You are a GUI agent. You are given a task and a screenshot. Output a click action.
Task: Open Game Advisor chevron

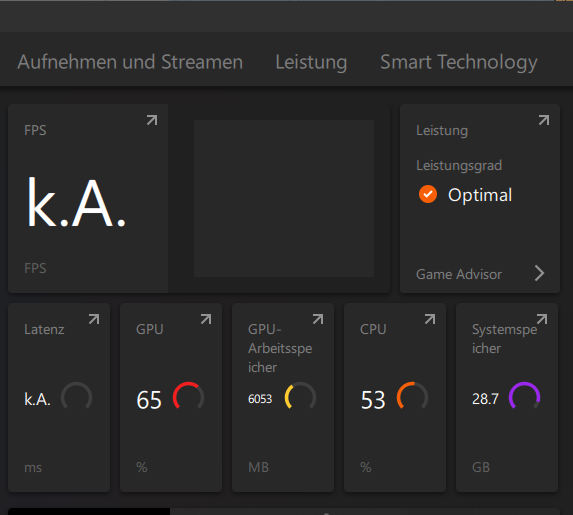tap(539, 273)
